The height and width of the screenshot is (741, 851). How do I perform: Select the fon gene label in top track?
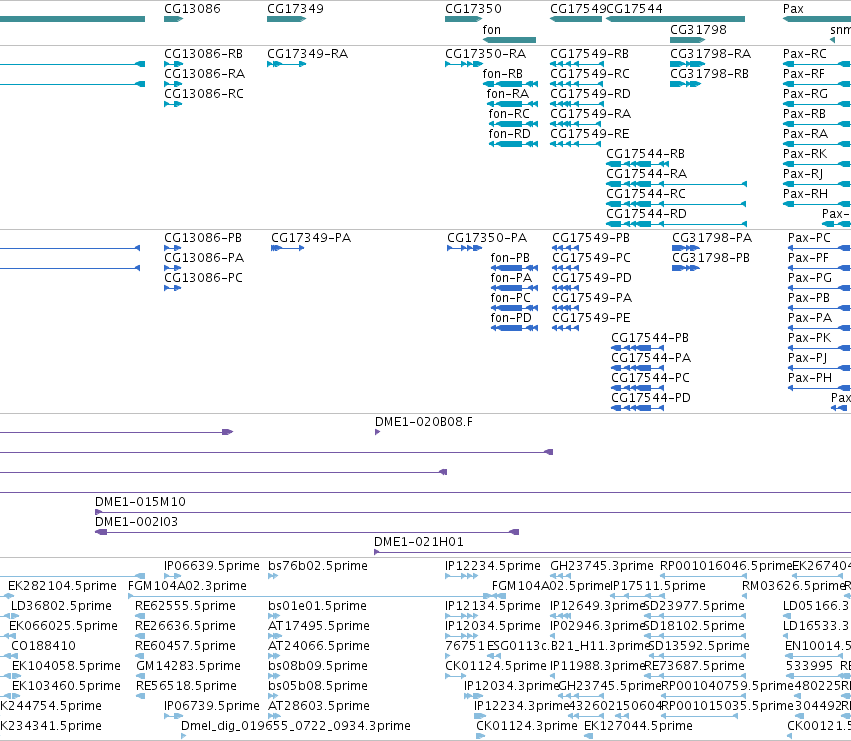coord(492,30)
